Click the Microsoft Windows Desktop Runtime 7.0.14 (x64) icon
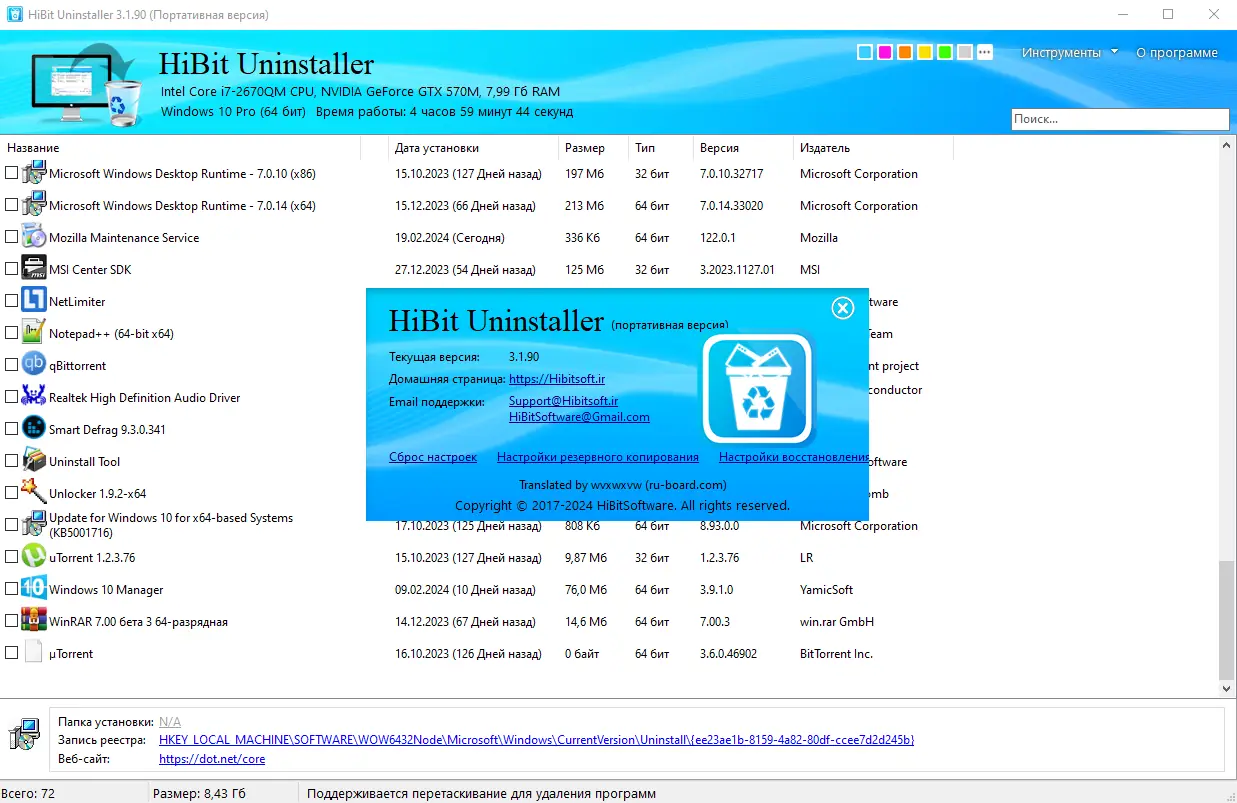Image resolution: width=1237 pixels, height=803 pixels. pyautogui.click(x=34, y=205)
